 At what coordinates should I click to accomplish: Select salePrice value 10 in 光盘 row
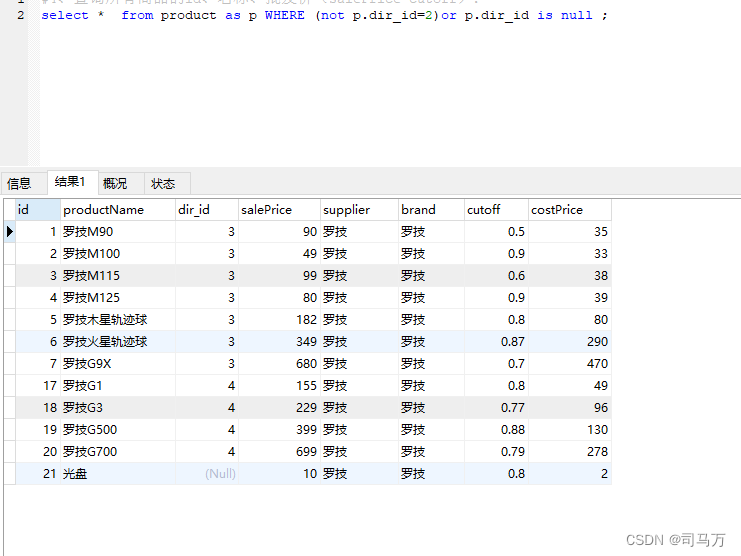(x=279, y=473)
